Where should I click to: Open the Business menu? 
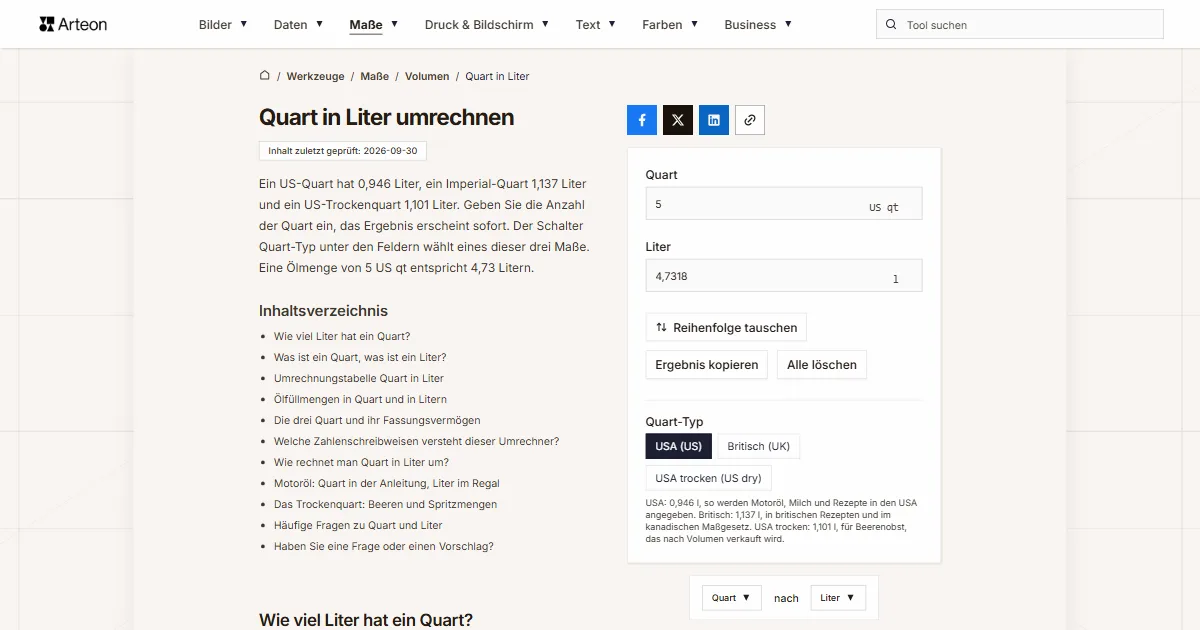click(758, 25)
